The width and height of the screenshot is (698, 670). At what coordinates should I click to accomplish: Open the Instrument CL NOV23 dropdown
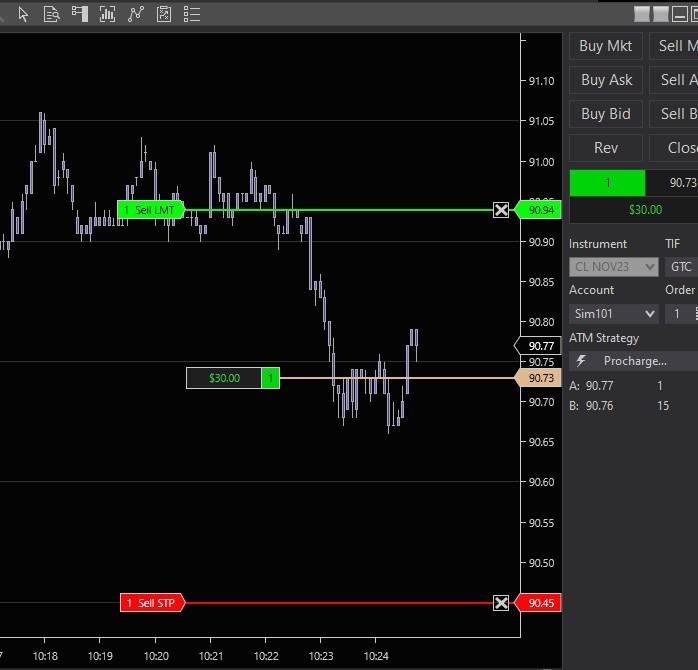click(614, 267)
